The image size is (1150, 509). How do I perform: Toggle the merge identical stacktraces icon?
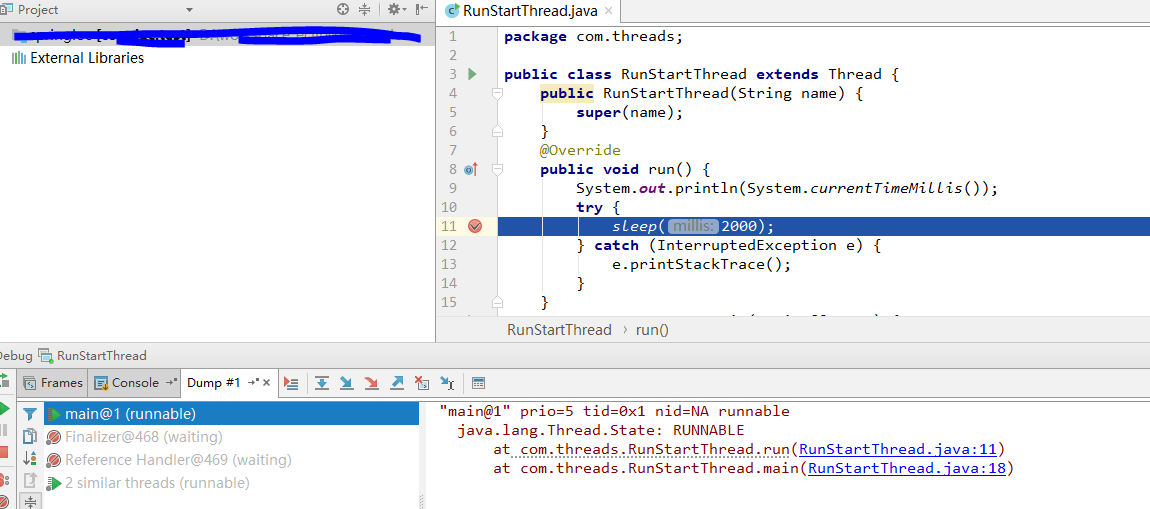coord(29,503)
